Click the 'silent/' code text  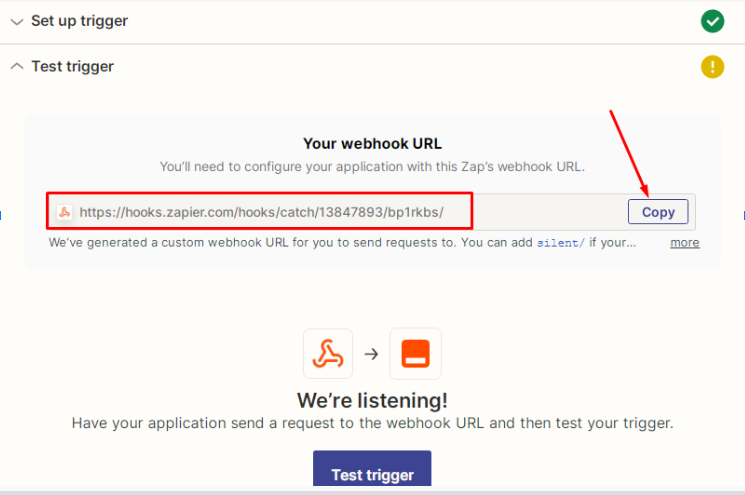pyautogui.click(x=561, y=243)
